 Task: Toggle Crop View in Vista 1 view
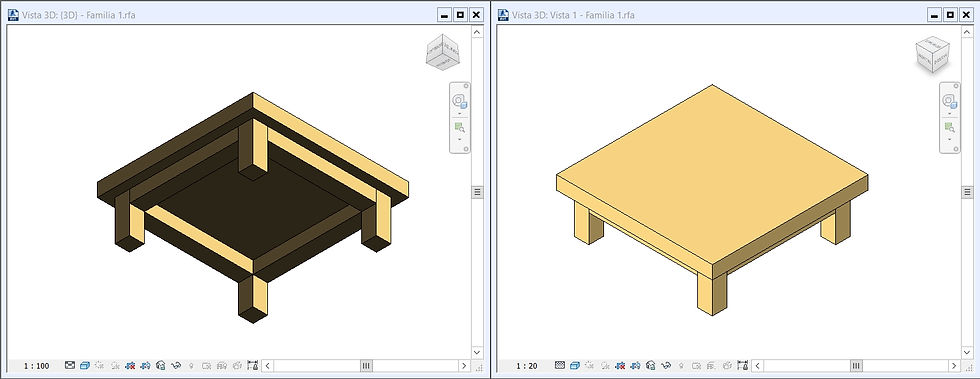[x=620, y=365]
